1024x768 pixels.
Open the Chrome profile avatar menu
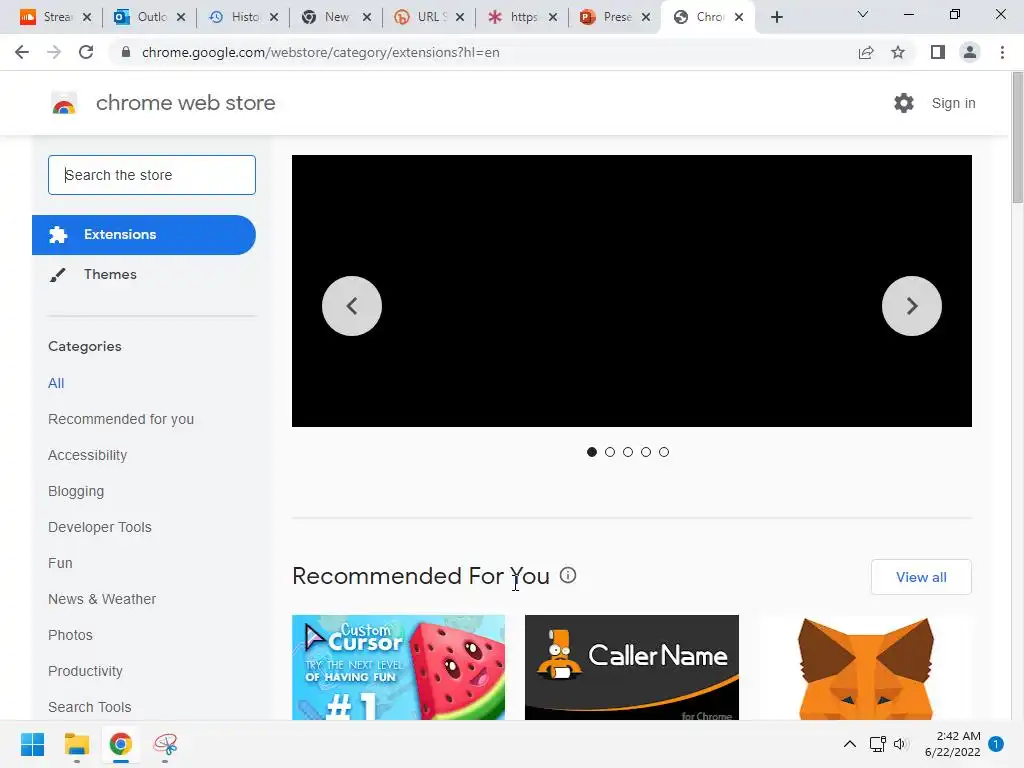pos(970,52)
